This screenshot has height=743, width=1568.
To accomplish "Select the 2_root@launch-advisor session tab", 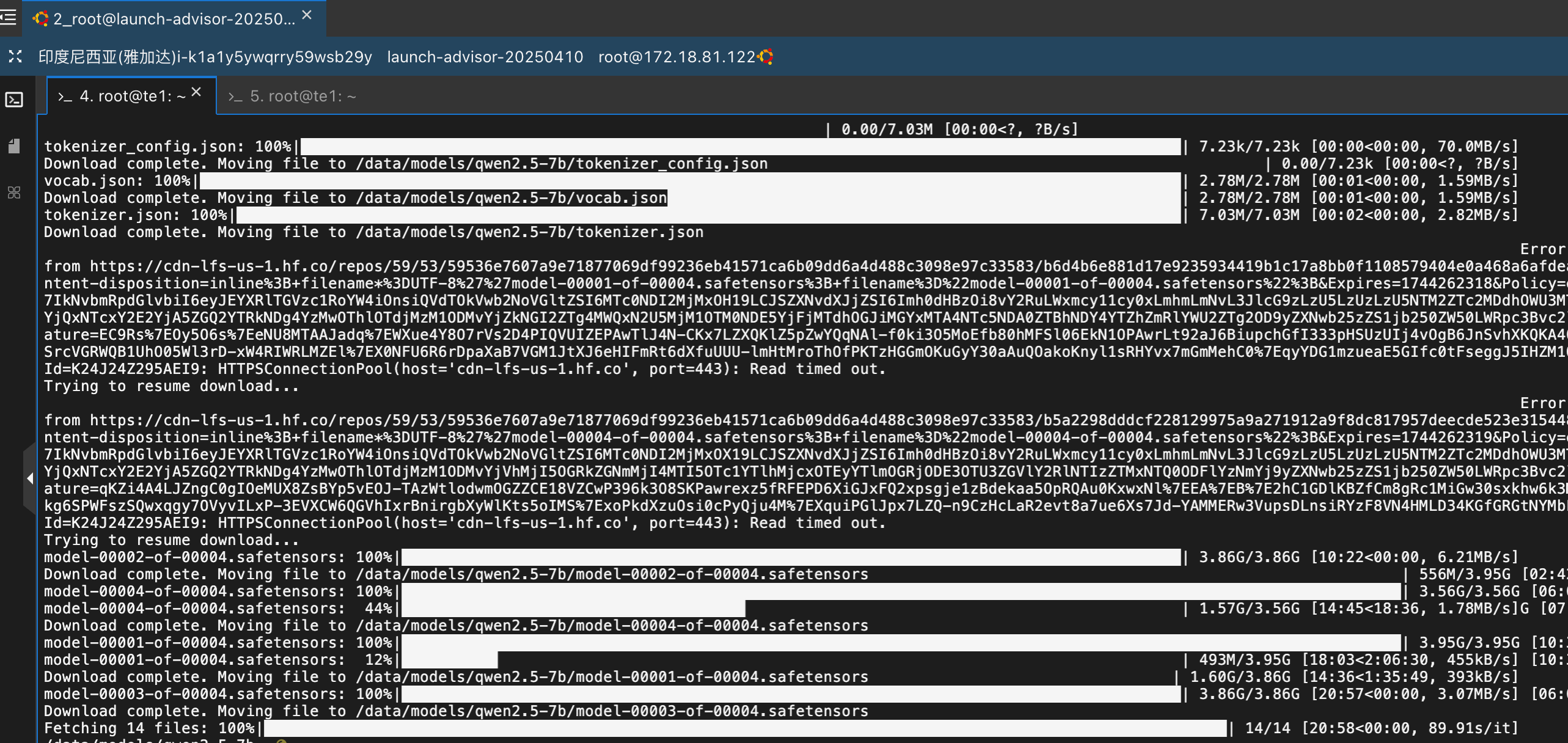I will pyautogui.click(x=174, y=19).
